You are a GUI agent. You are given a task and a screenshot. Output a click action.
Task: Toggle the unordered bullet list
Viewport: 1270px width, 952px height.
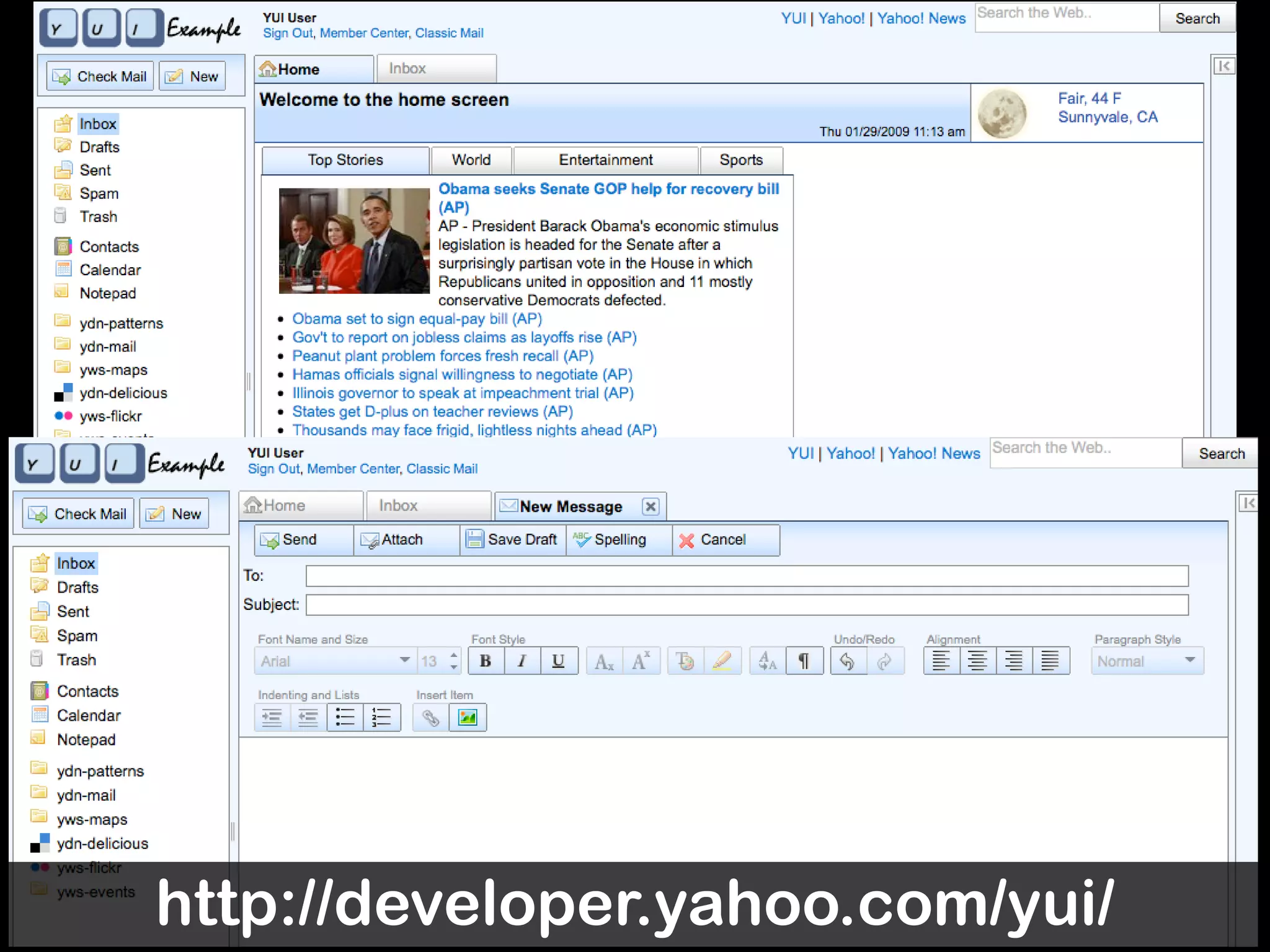point(345,718)
